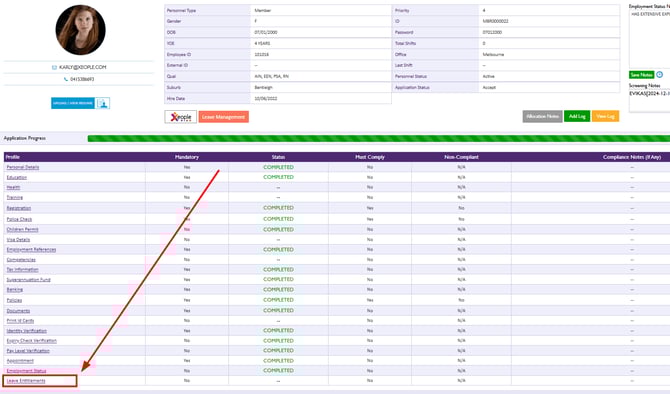The height and width of the screenshot is (394, 670).
Task: Open the Visa Details profile link
Action: click(x=18, y=240)
